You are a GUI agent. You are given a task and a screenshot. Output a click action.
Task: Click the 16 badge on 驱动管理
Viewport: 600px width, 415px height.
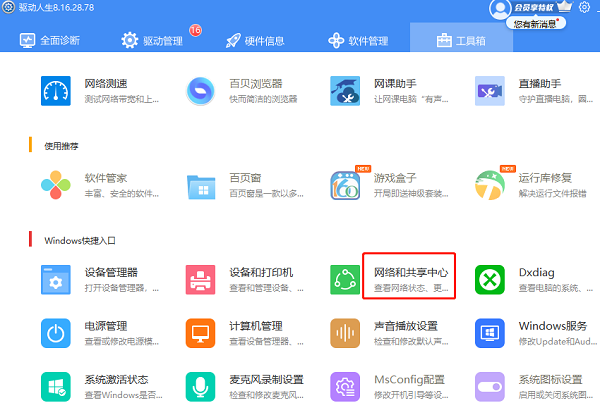tap(196, 30)
